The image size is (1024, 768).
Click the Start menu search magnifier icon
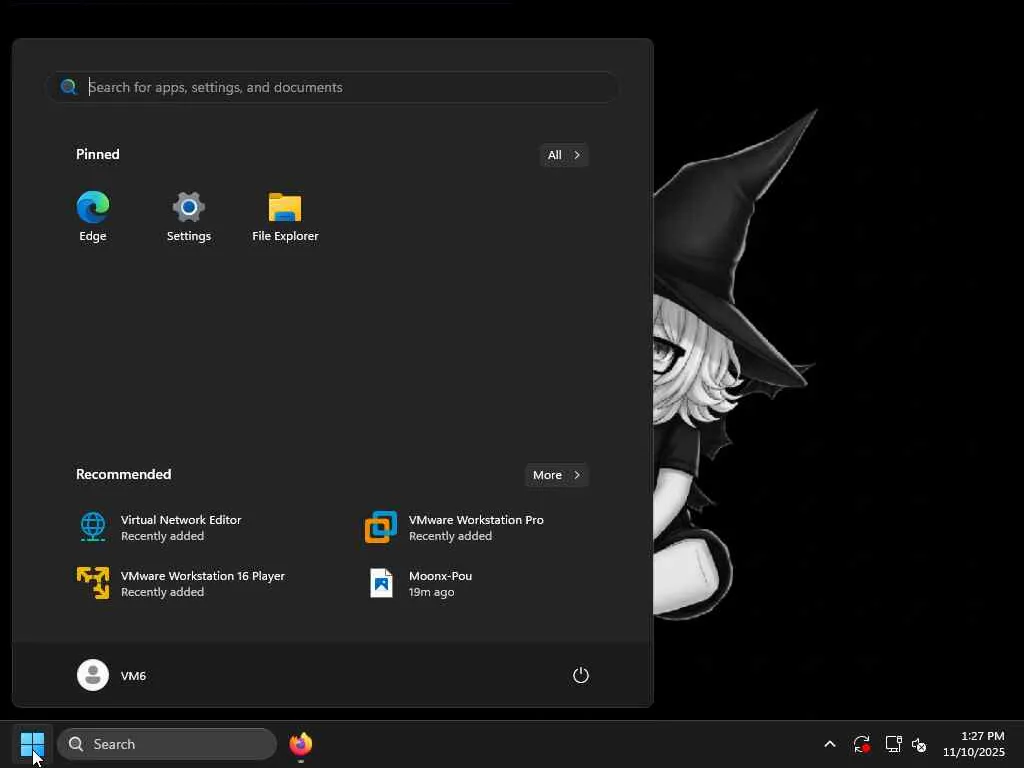[68, 87]
